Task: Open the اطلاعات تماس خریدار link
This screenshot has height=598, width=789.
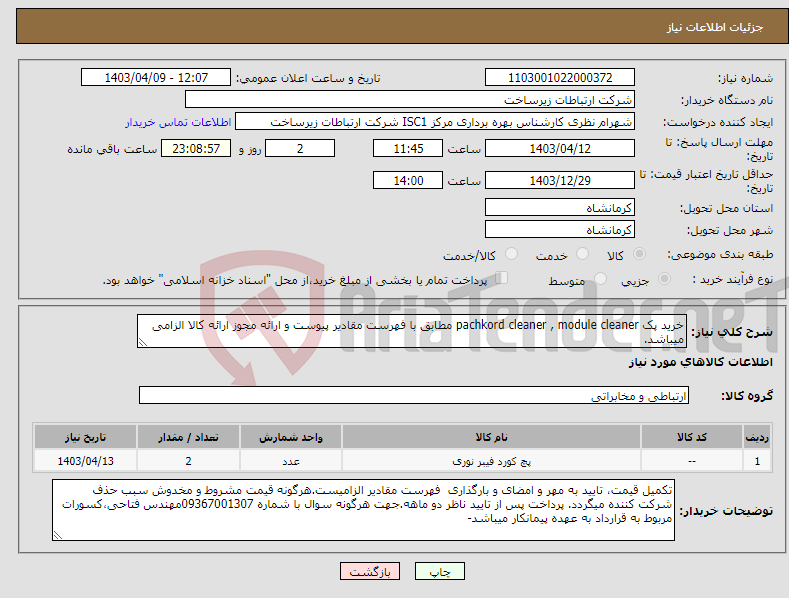Action: pos(178,122)
